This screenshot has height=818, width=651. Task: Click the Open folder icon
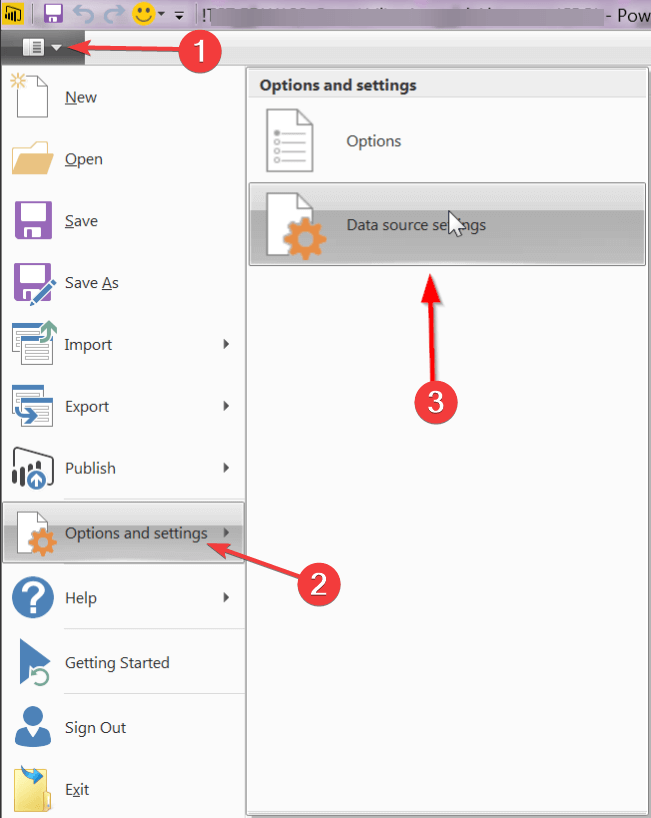[32, 158]
